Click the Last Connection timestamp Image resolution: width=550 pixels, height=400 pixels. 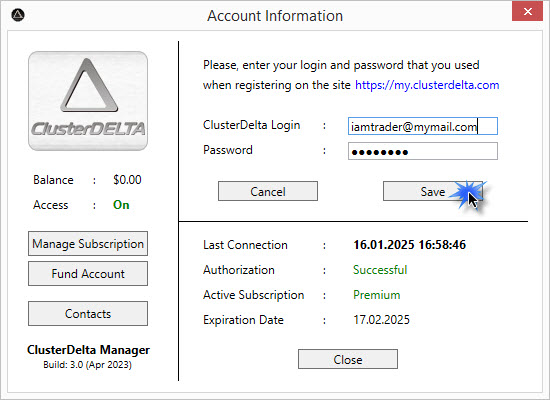tap(409, 245)
